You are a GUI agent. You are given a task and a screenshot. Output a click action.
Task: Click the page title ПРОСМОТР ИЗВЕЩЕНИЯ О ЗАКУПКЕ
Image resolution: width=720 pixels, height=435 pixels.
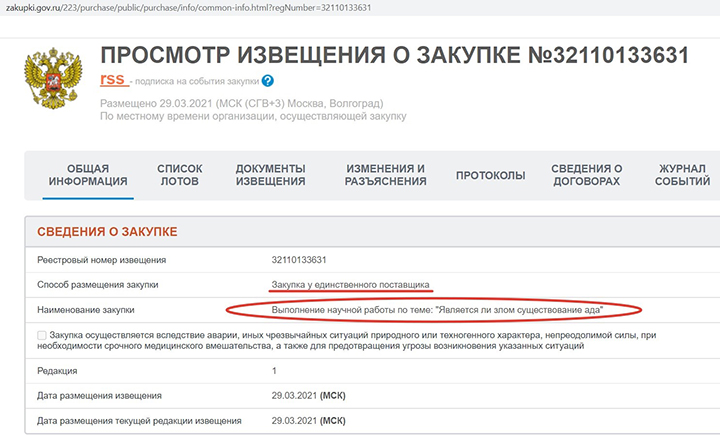coord(394,56)
